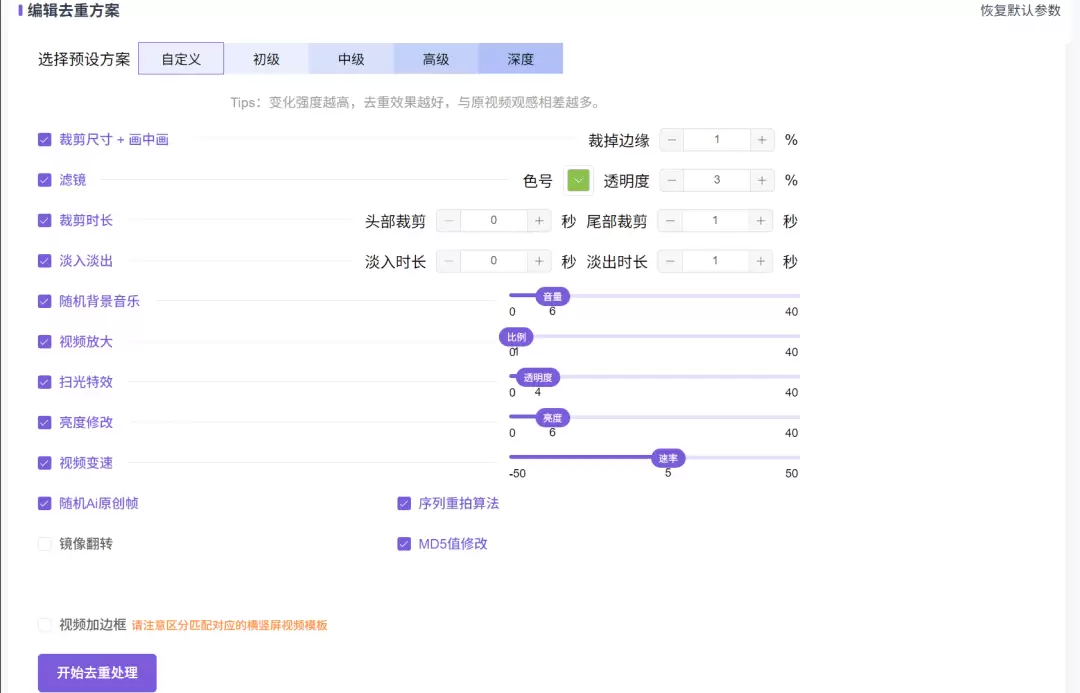
Task: Increase 透明度 with plus icon
Action: [x=762, y=181]
